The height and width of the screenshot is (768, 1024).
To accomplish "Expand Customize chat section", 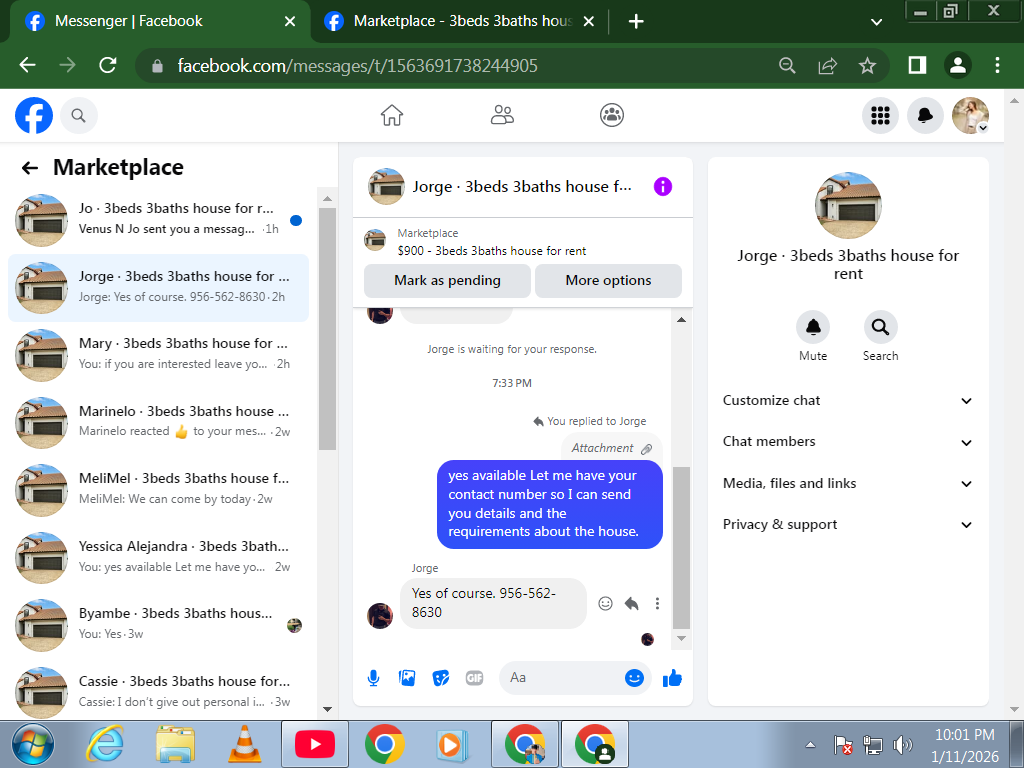I will pyautogui.click(x=848, y=401).
